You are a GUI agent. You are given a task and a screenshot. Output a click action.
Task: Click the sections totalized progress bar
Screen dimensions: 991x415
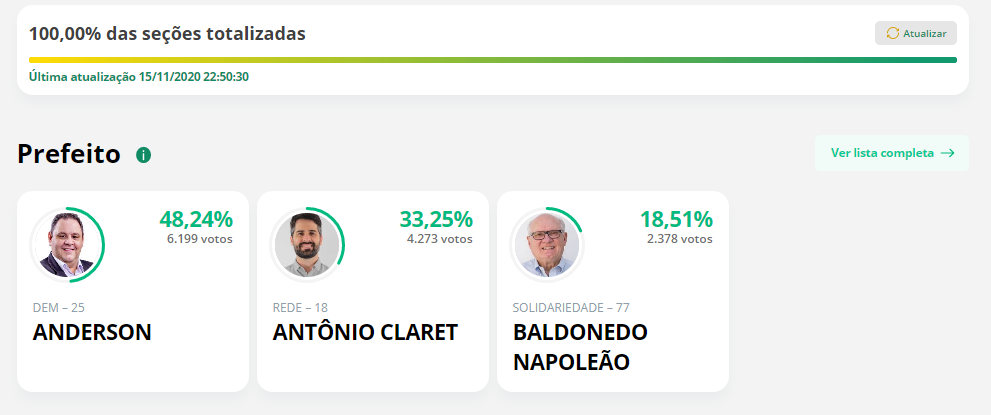coord(493,60)
